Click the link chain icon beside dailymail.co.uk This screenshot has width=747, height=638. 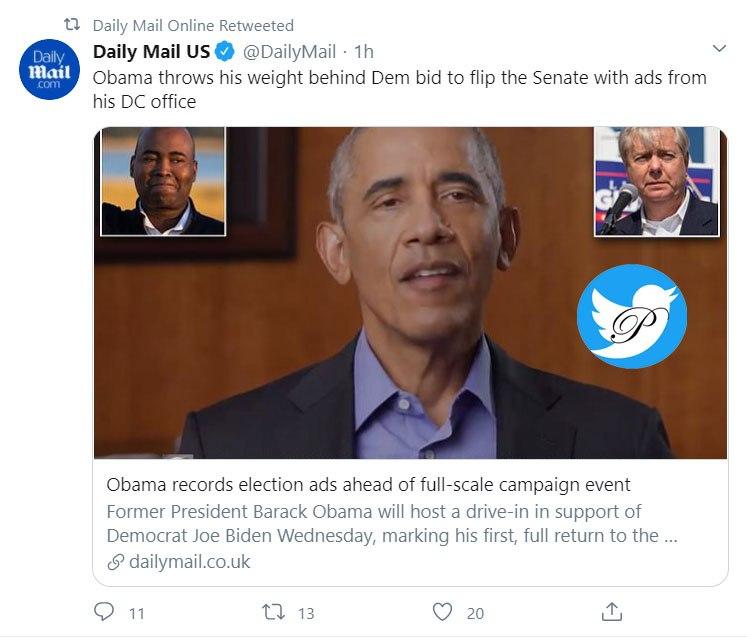[116, 562]
